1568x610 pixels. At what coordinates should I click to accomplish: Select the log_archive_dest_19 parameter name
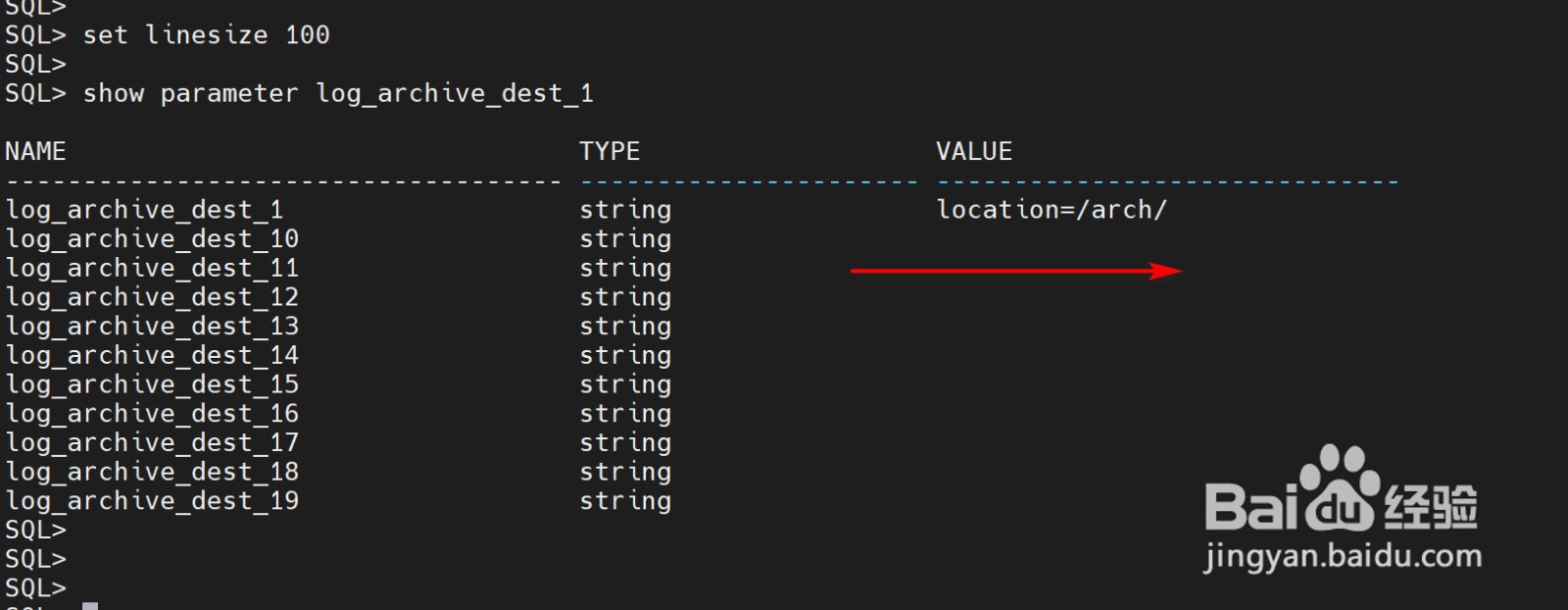pyautogui.click(x=152, y=501)
